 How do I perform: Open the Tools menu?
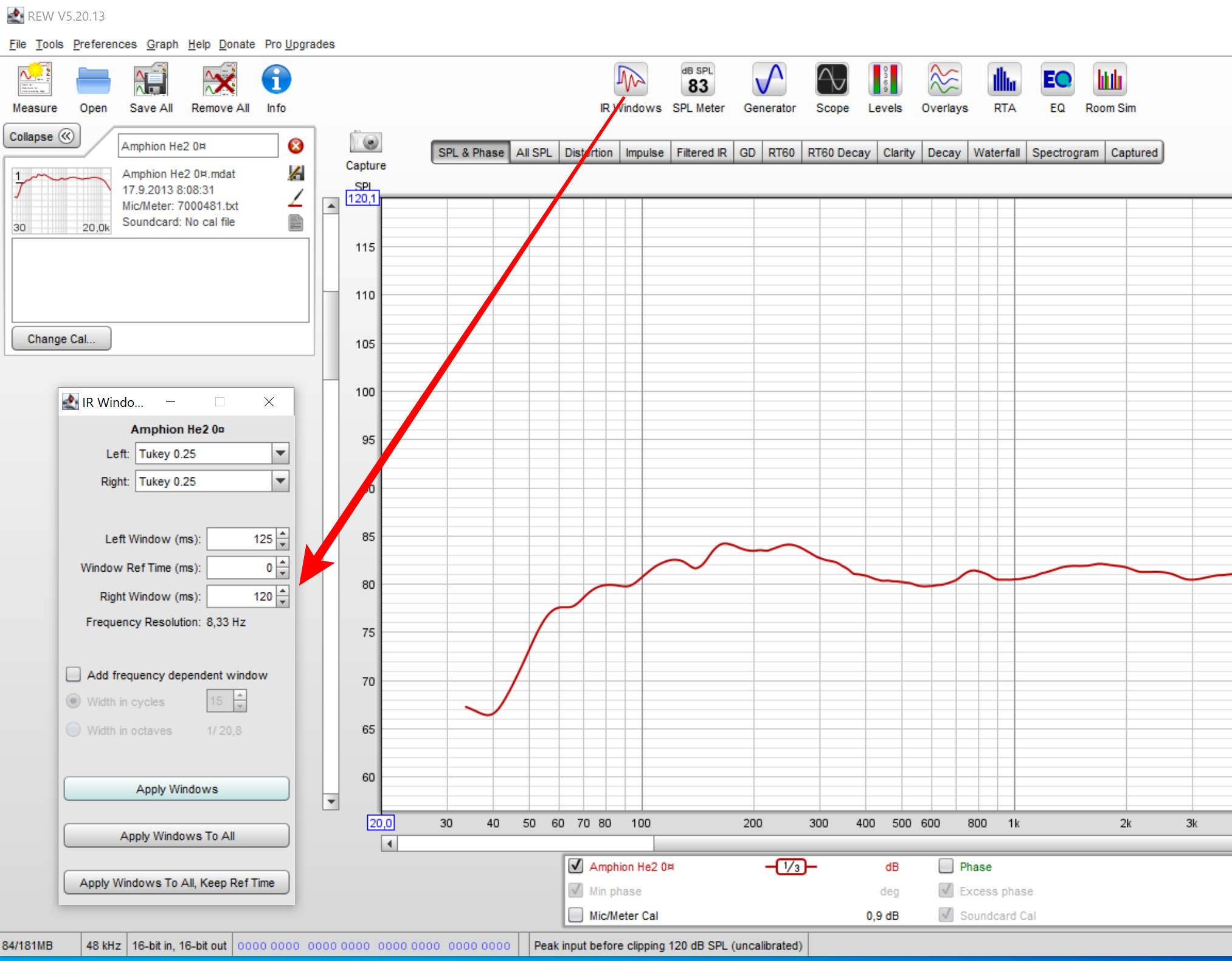click(49, 44)
